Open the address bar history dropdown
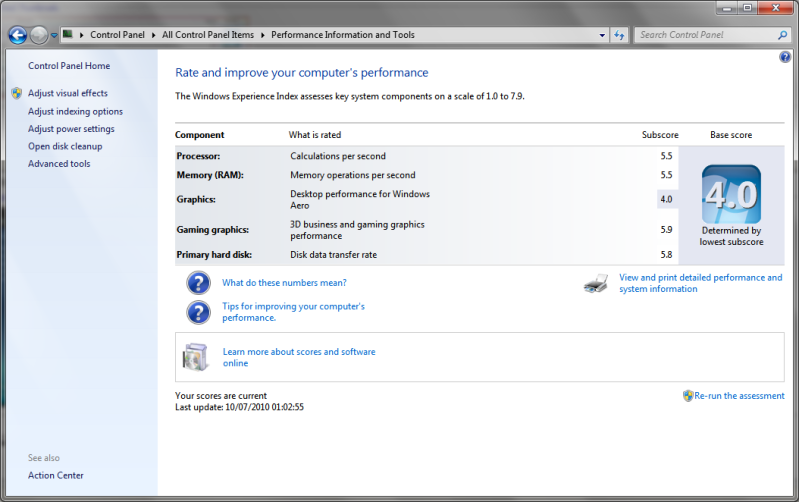The height and width of the screenshot is (502, 799). (x=602, y=35)
